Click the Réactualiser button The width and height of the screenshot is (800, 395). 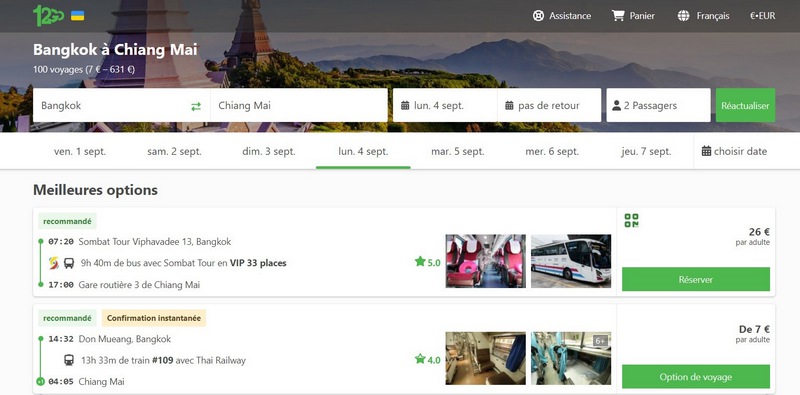[x=745, y=105]
